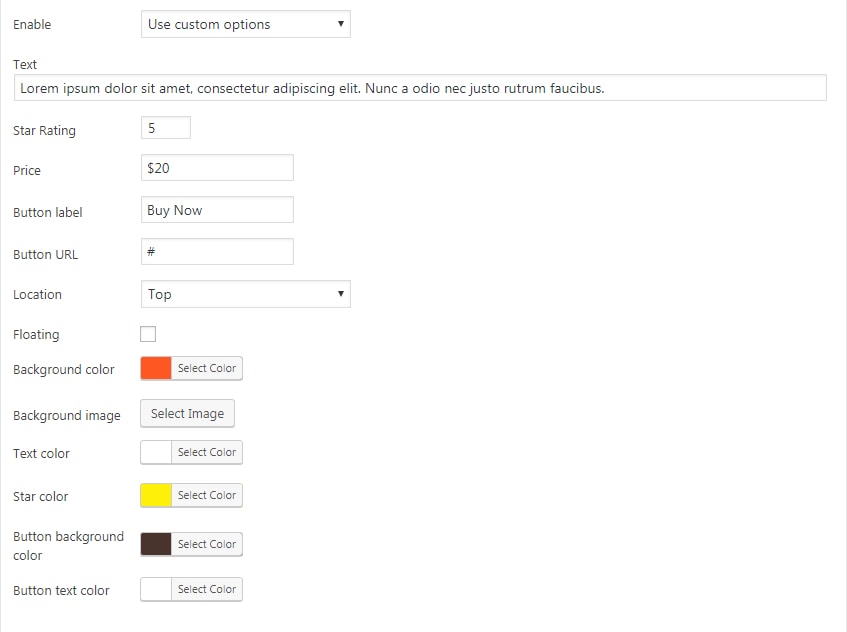Click the yellow Star color swatch
This screenshot has width=847, height=632.
(156, 496)
